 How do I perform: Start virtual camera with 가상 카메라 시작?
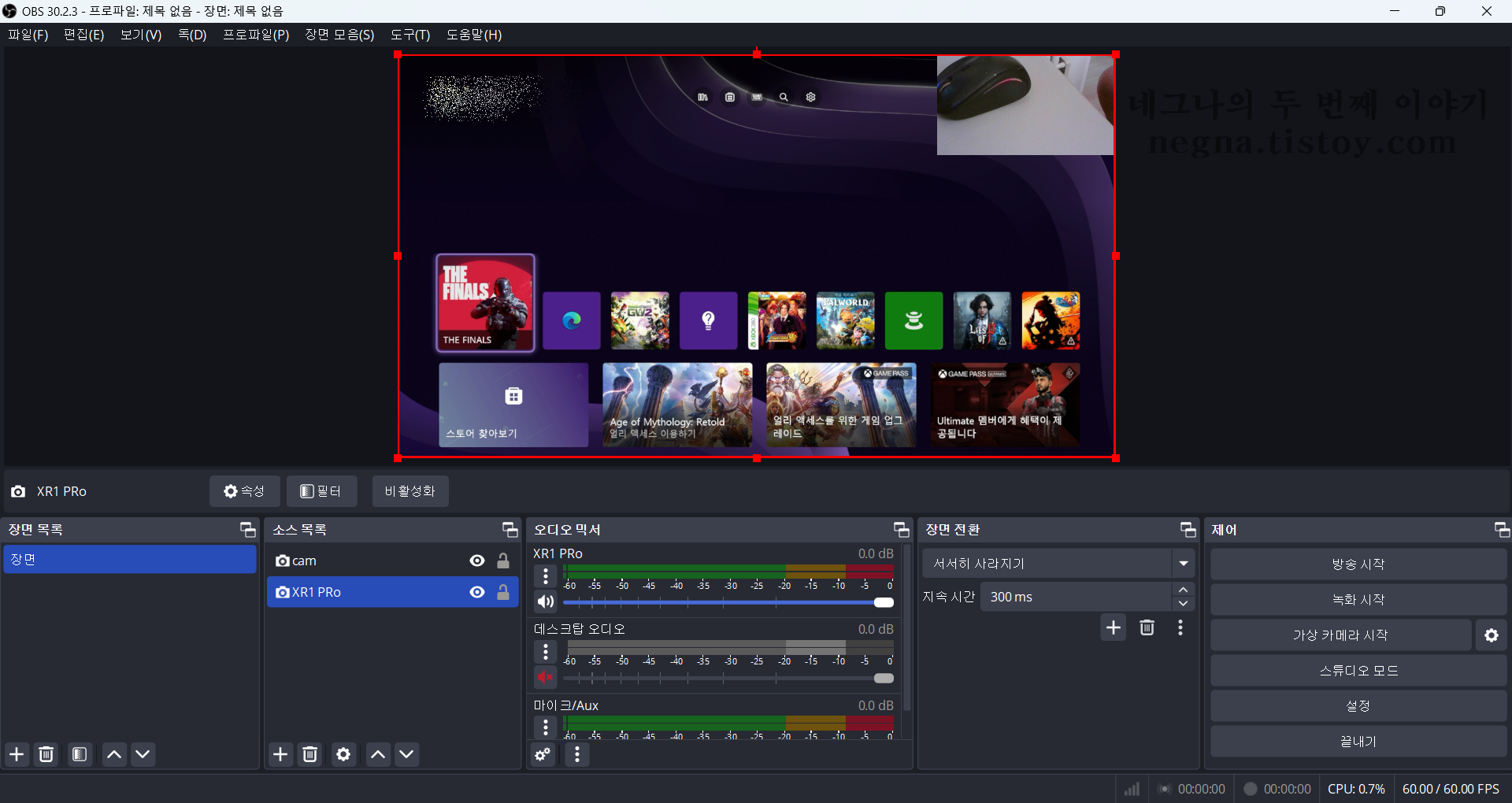coord(1340,635)
